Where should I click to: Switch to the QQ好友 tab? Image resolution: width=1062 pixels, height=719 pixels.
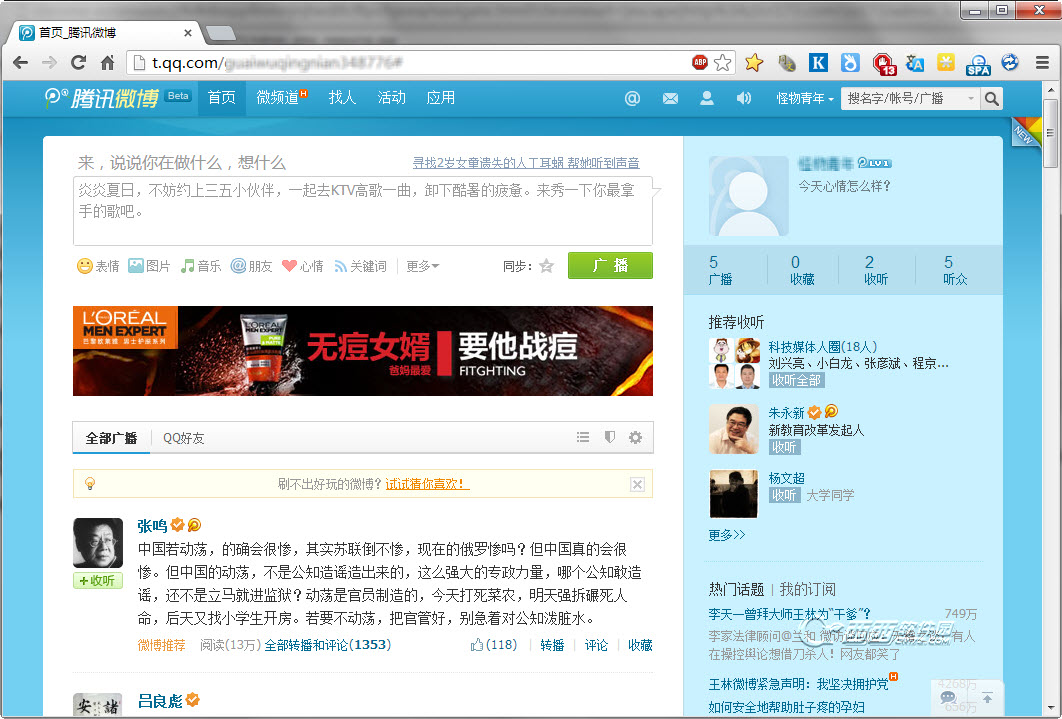[x=184, y=438]
